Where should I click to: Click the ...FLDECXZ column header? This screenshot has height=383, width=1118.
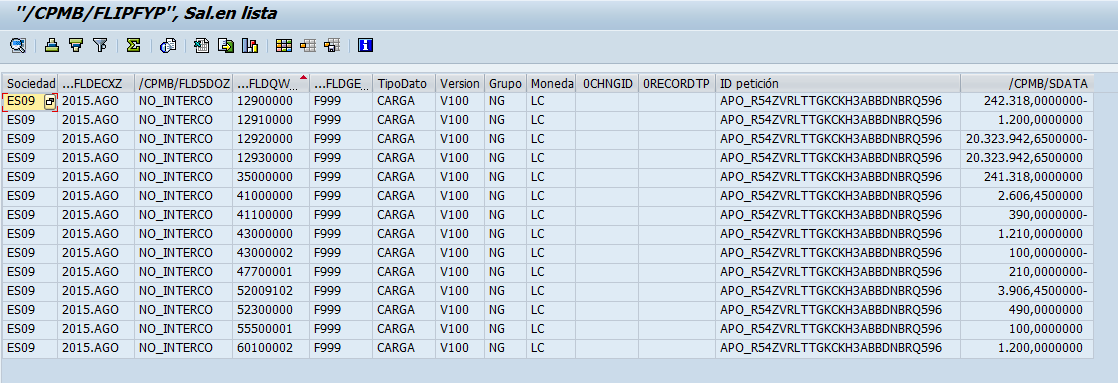(x=96, y=83)
